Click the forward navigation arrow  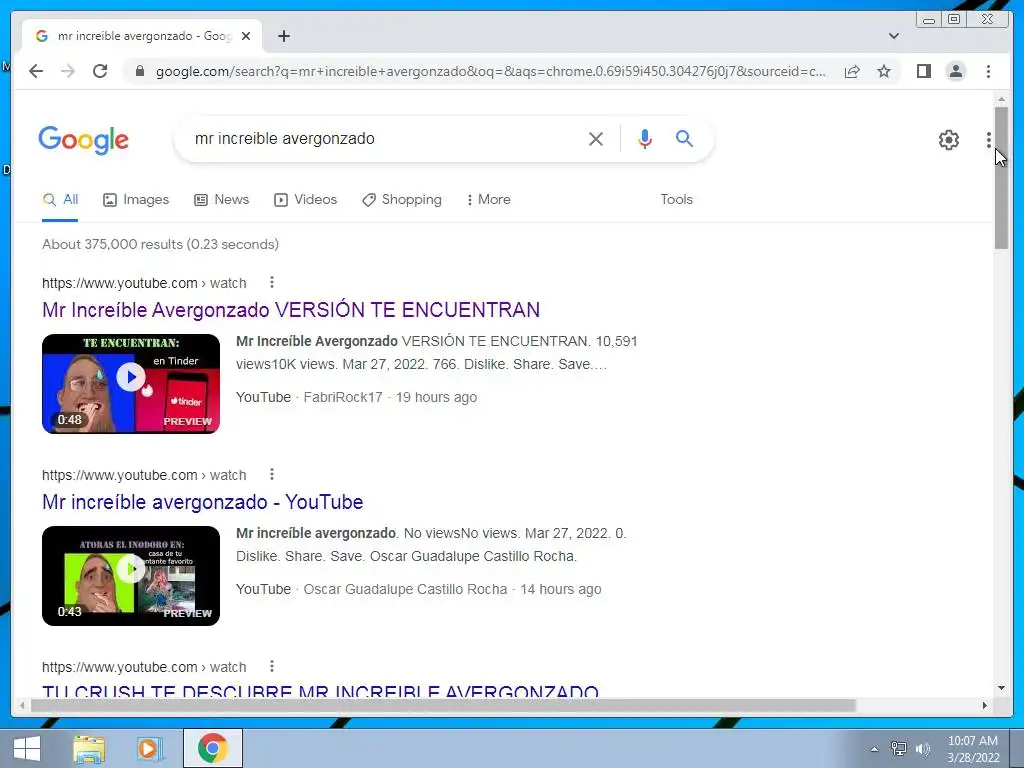pos(68,71)
